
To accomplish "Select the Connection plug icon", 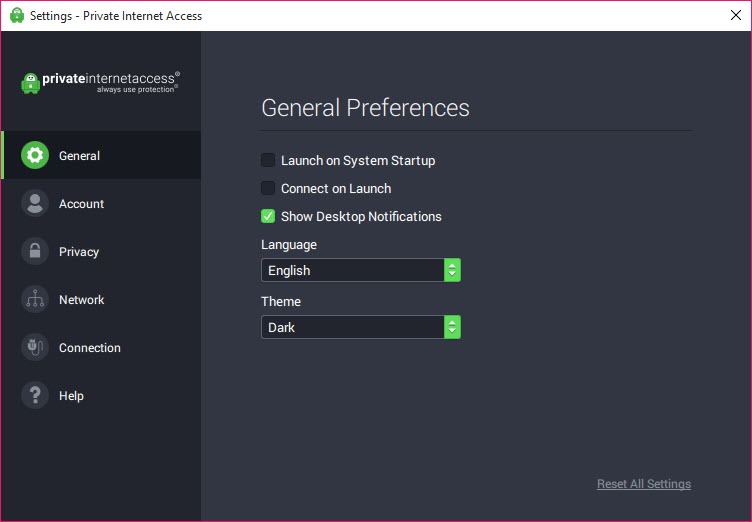I will [35, 347].
